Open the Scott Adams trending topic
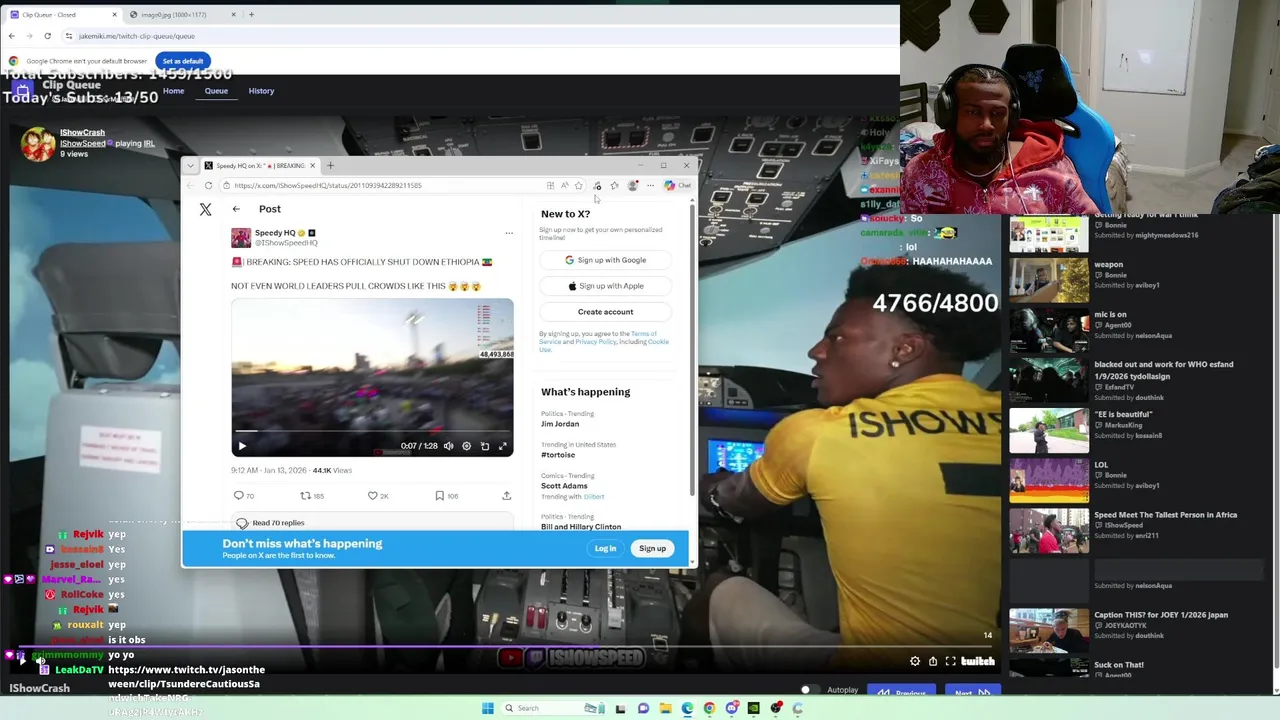1280x720 pixels. [x=564, y=486]
